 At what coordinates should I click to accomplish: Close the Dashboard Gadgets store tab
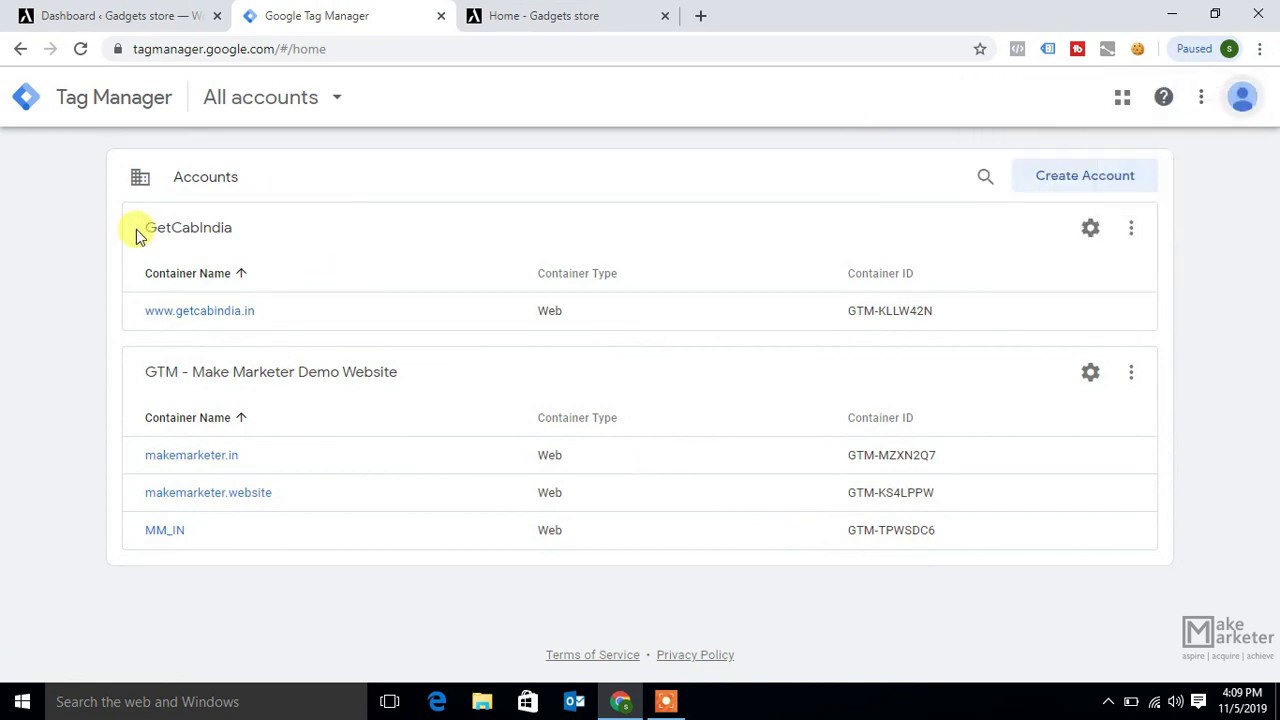click(217, 16)
